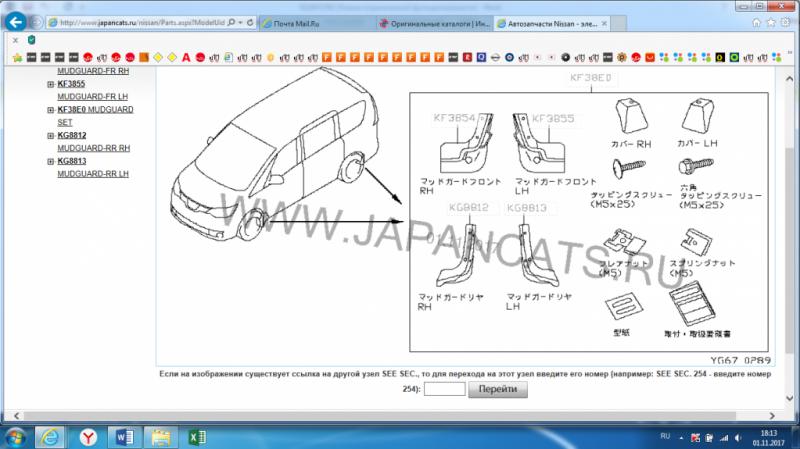
Task: Open the MUDGUARD-RR RH link
Action: pyautogui.click(x=93, y=148)
